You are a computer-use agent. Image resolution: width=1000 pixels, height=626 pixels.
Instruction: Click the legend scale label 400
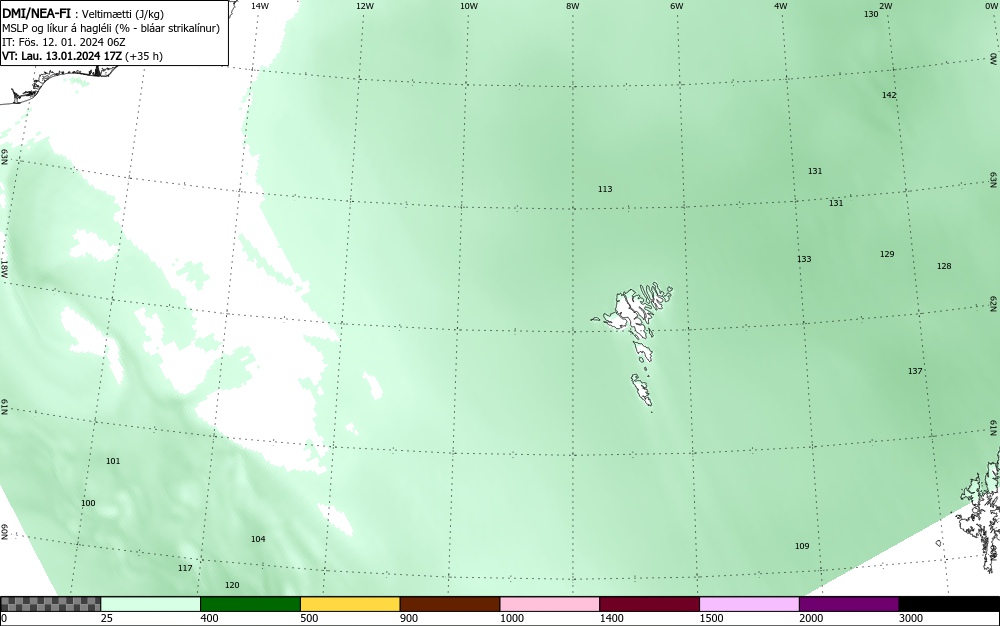209,618
